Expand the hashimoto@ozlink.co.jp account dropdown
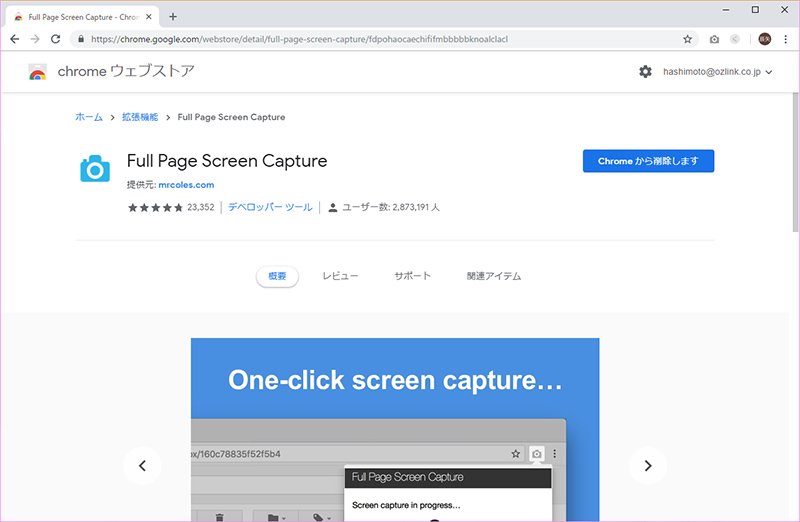 coord(717,72)
